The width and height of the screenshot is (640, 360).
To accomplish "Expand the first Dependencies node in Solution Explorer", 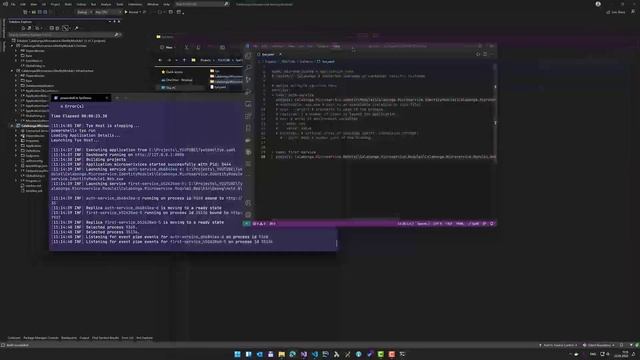I will click(x=16, y=51).
